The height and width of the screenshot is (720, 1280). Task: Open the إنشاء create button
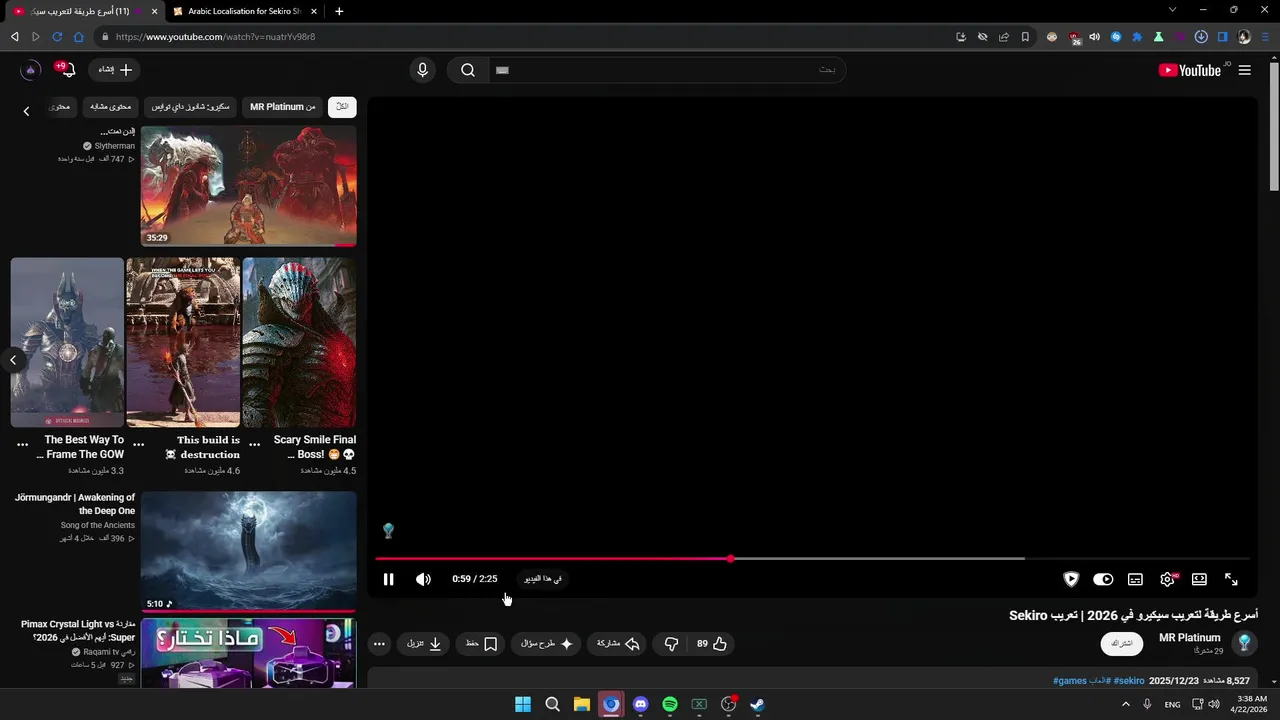[115, 70]
